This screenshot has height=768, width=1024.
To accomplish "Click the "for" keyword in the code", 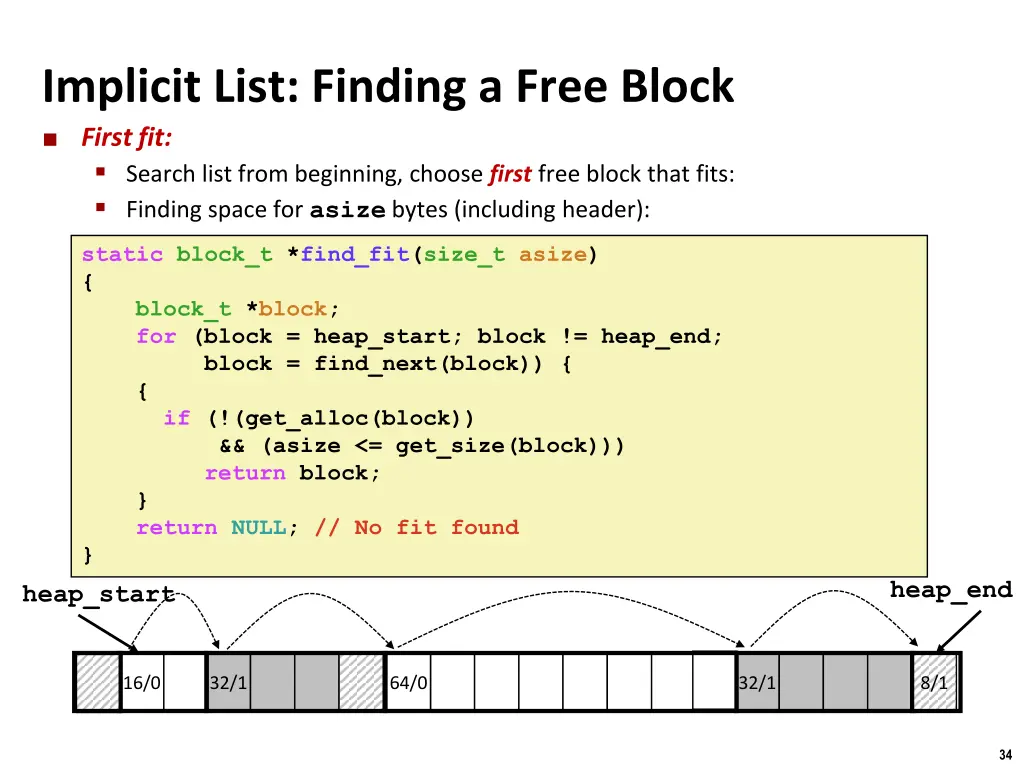I will click(x=156, y=336).
